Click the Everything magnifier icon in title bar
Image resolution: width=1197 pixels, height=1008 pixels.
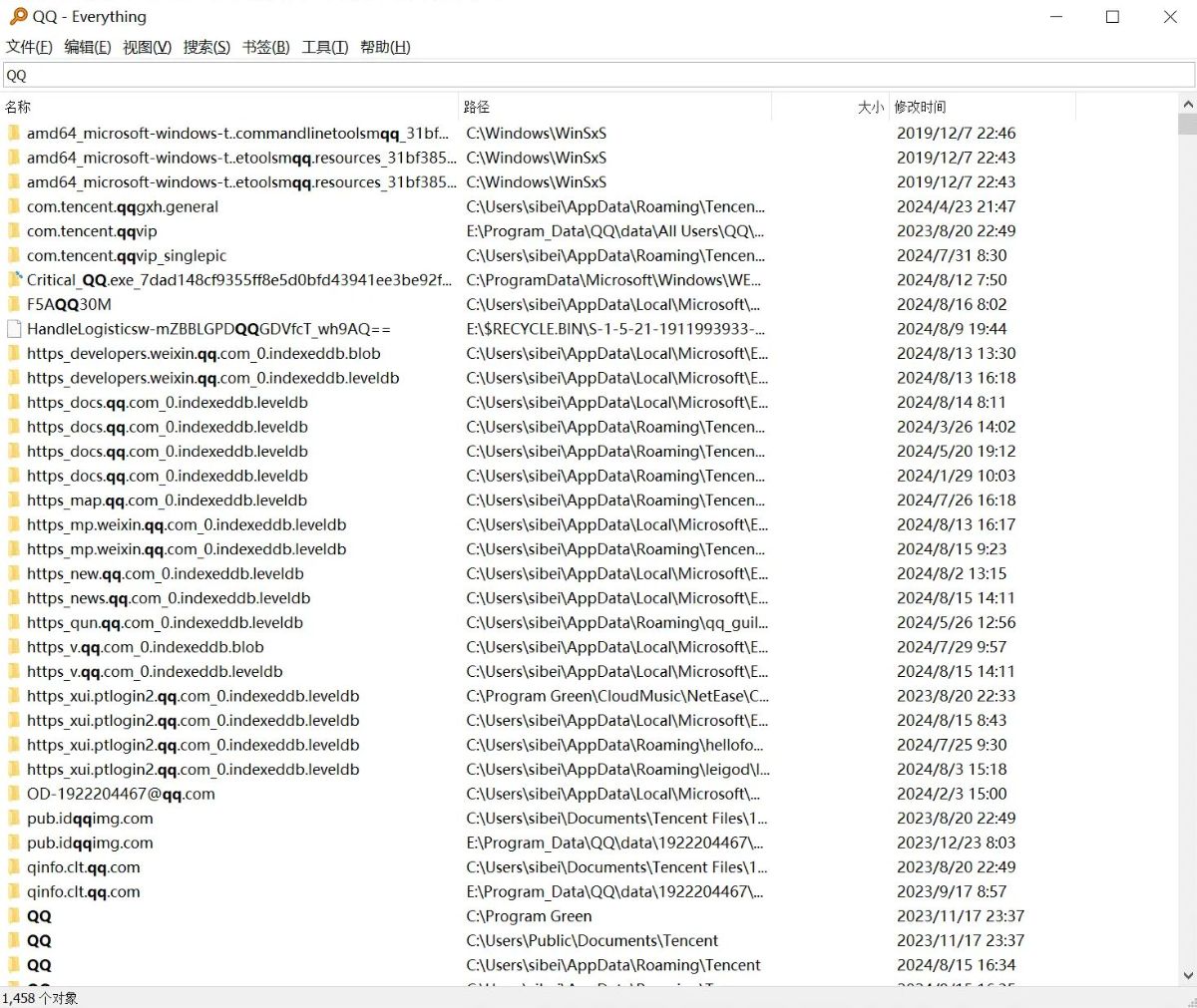coord(18,17)
